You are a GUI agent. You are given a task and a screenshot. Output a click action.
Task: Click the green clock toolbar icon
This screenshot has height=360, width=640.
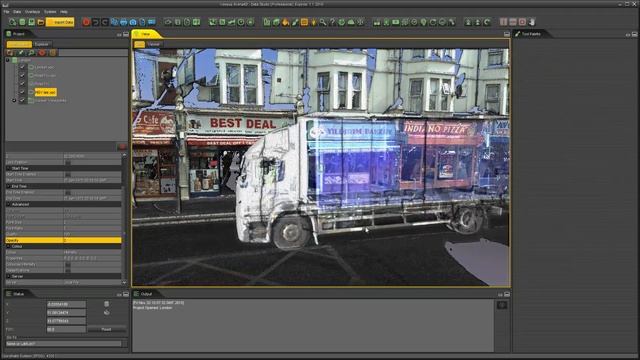pos(241,22)
